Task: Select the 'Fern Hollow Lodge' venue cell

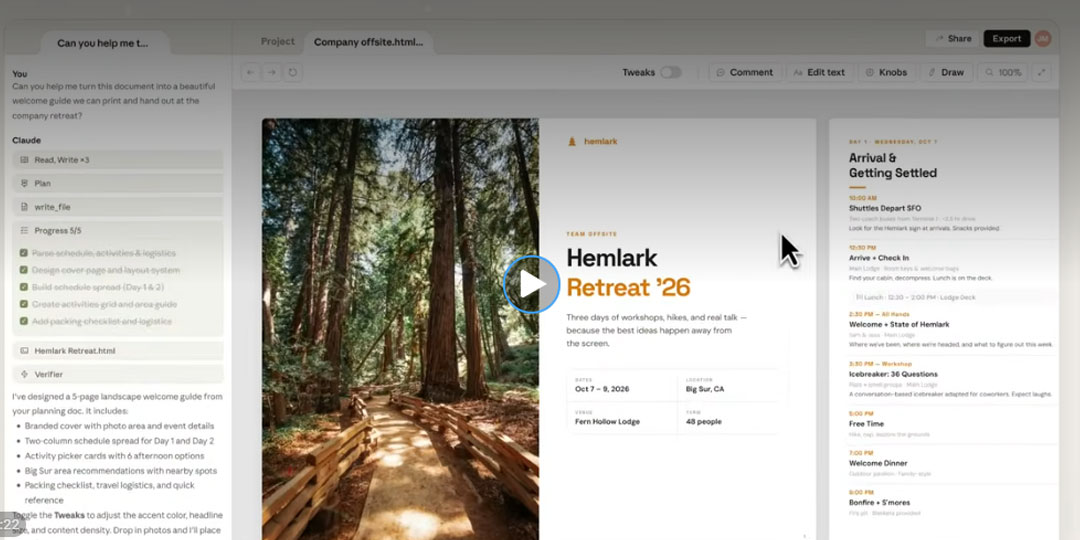Action: (622, 417)
